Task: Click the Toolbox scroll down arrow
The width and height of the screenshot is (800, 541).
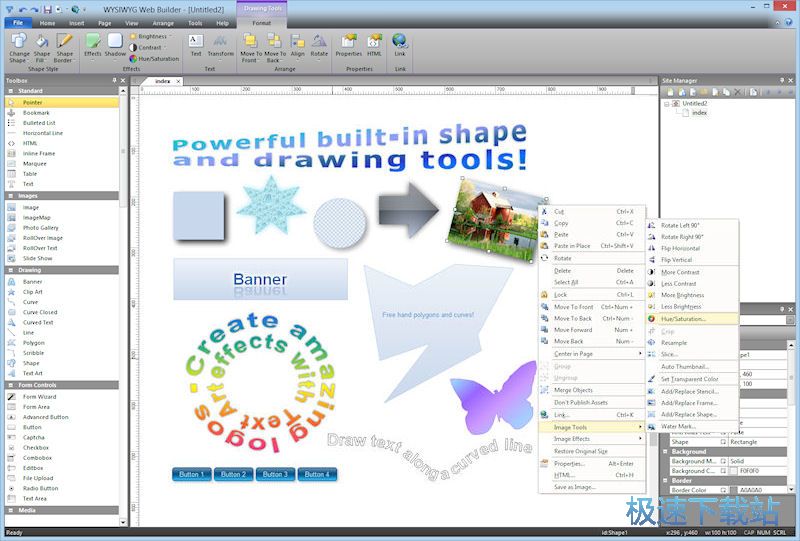Action: [x=123, y=522]
